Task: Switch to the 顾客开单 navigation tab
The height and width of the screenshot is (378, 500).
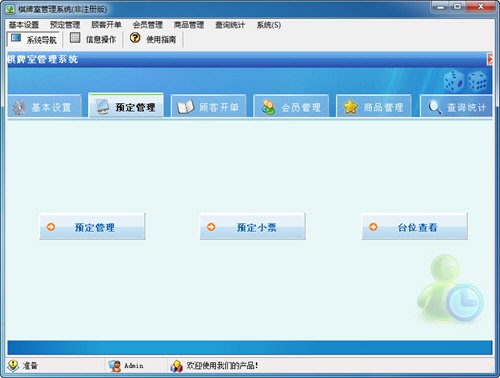Action: coord(208,106)
